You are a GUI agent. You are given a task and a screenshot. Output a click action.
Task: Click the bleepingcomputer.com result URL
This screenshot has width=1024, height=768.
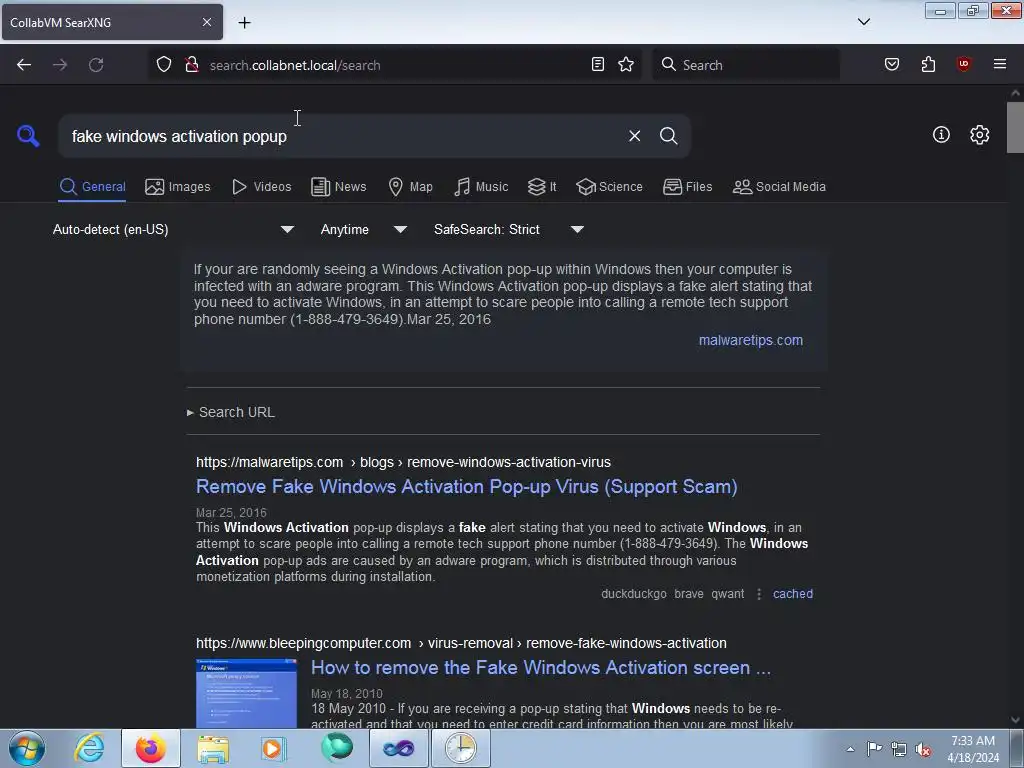pyautogui.click(x=461, y=643)
